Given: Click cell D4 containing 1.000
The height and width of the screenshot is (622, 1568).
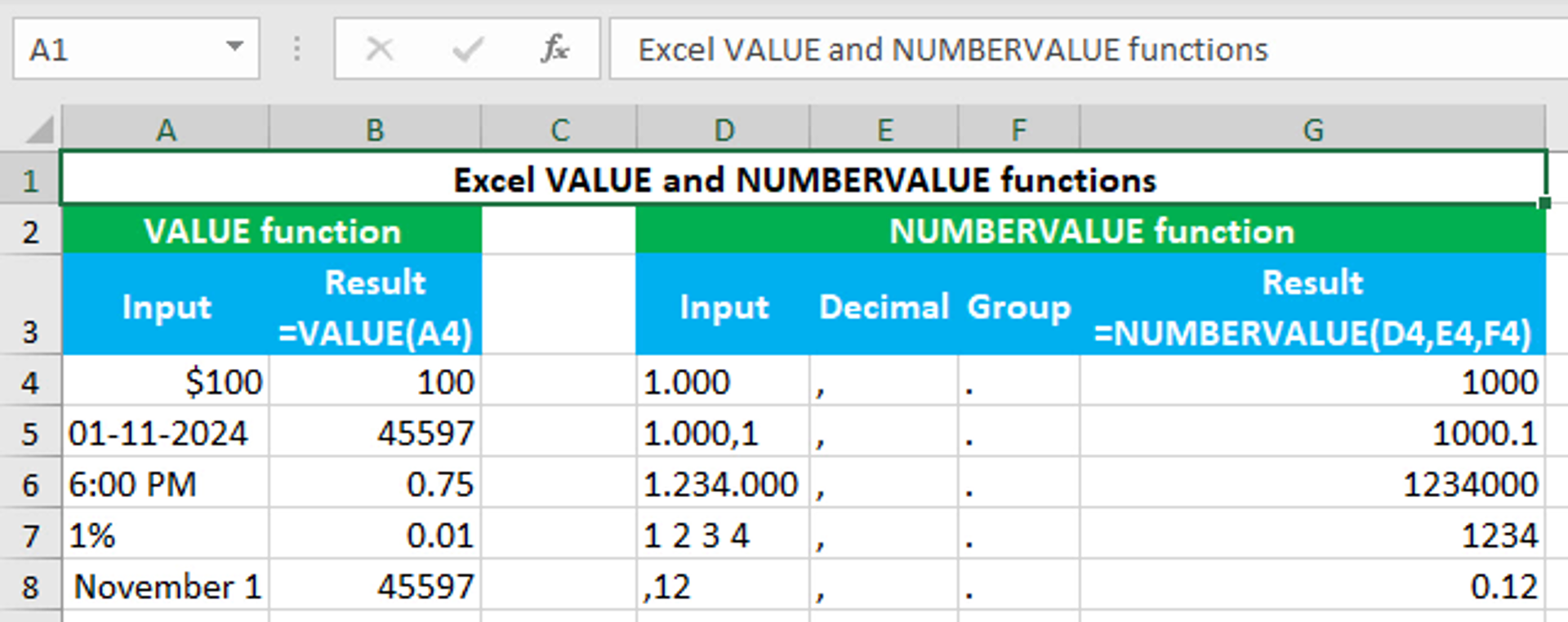Looking at the screenshot, I should tap(724, 381).
